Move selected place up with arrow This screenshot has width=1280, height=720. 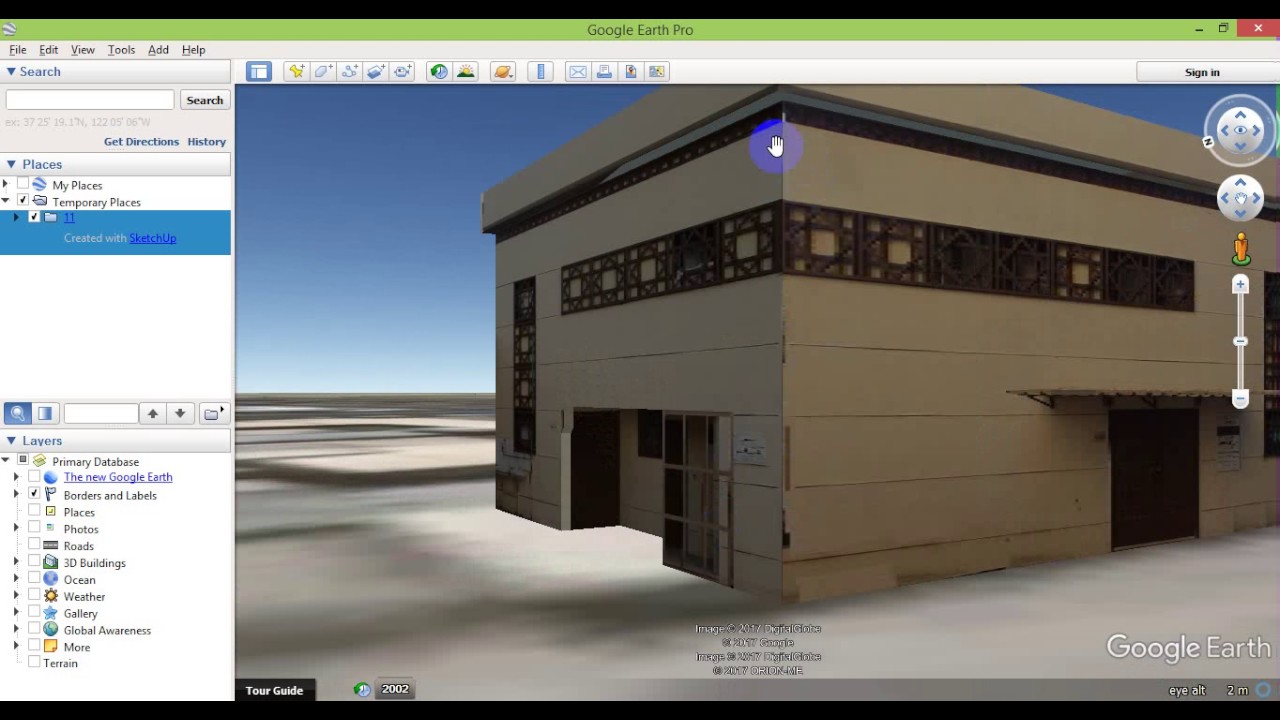152,413
